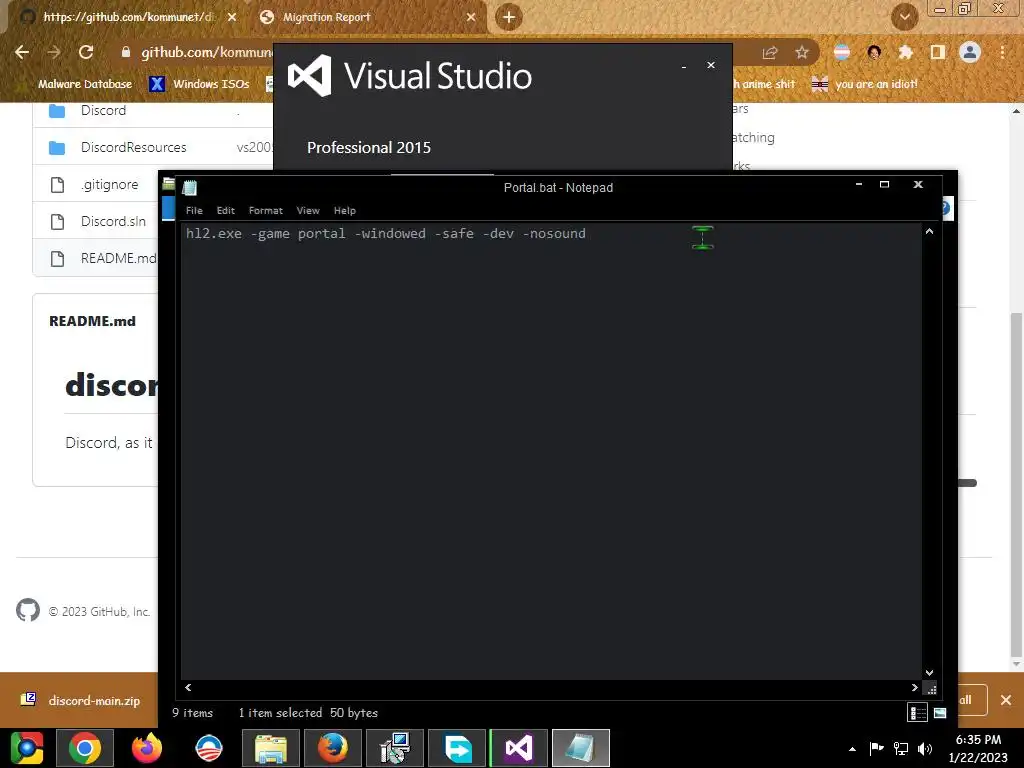
Task: Switch Explorer to details view icon
Action: [918, 713]
